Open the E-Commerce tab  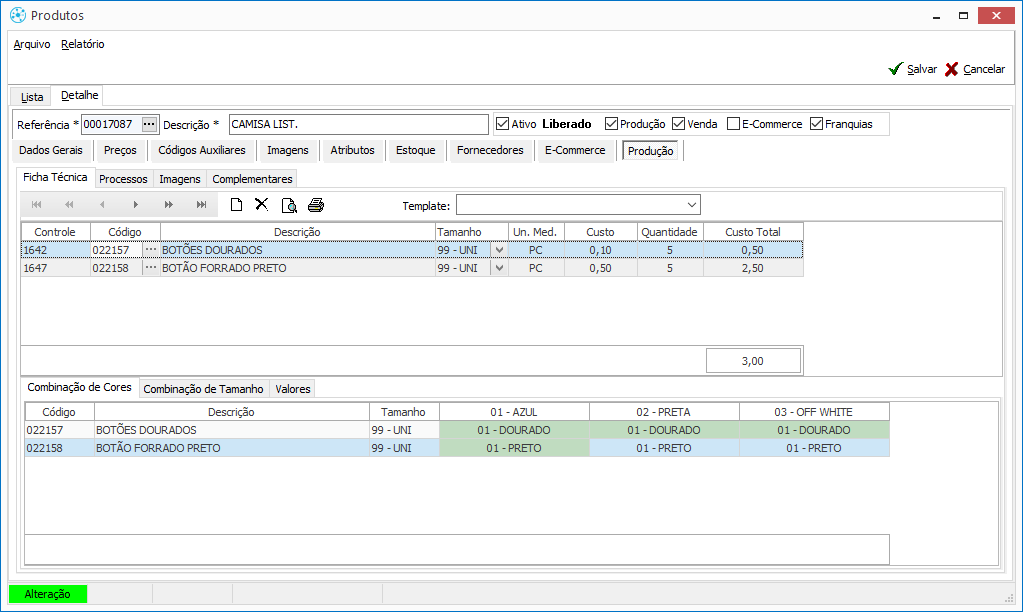[x=575, y=151]
